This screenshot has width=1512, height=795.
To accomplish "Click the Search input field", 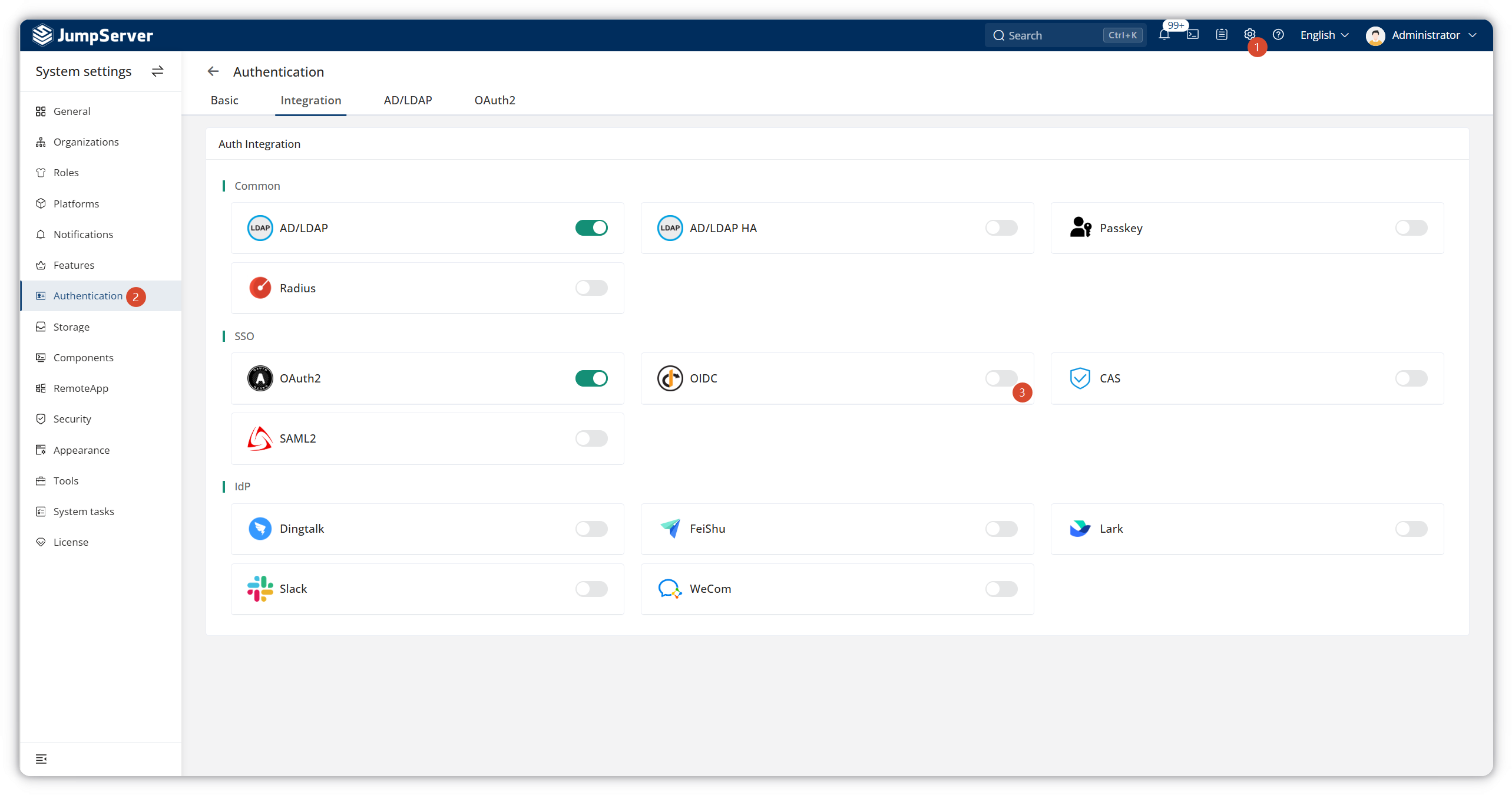I will pyautogui.click(x=1065, y=35).
